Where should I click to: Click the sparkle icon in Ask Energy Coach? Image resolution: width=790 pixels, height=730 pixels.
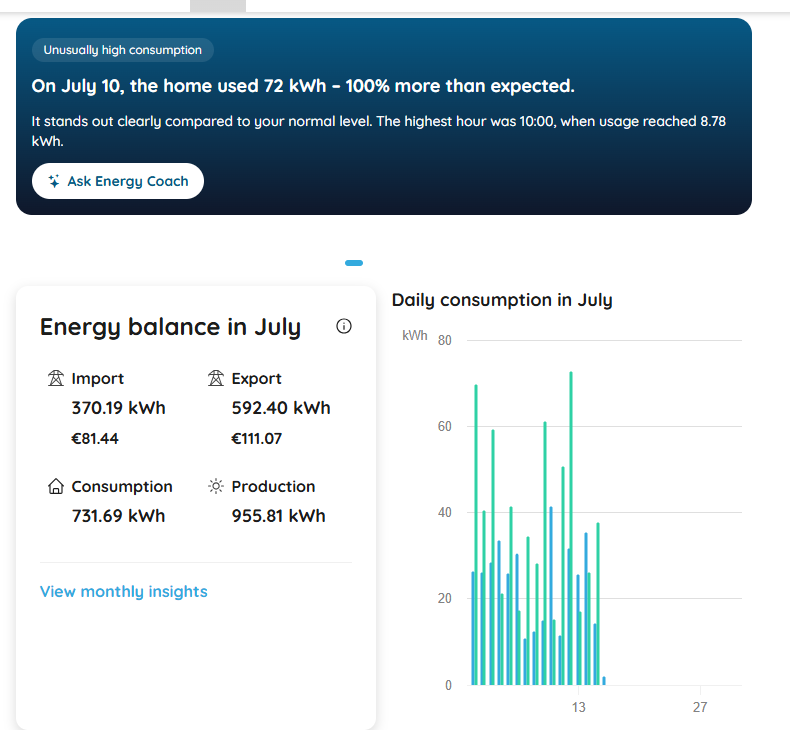(54, 181)
